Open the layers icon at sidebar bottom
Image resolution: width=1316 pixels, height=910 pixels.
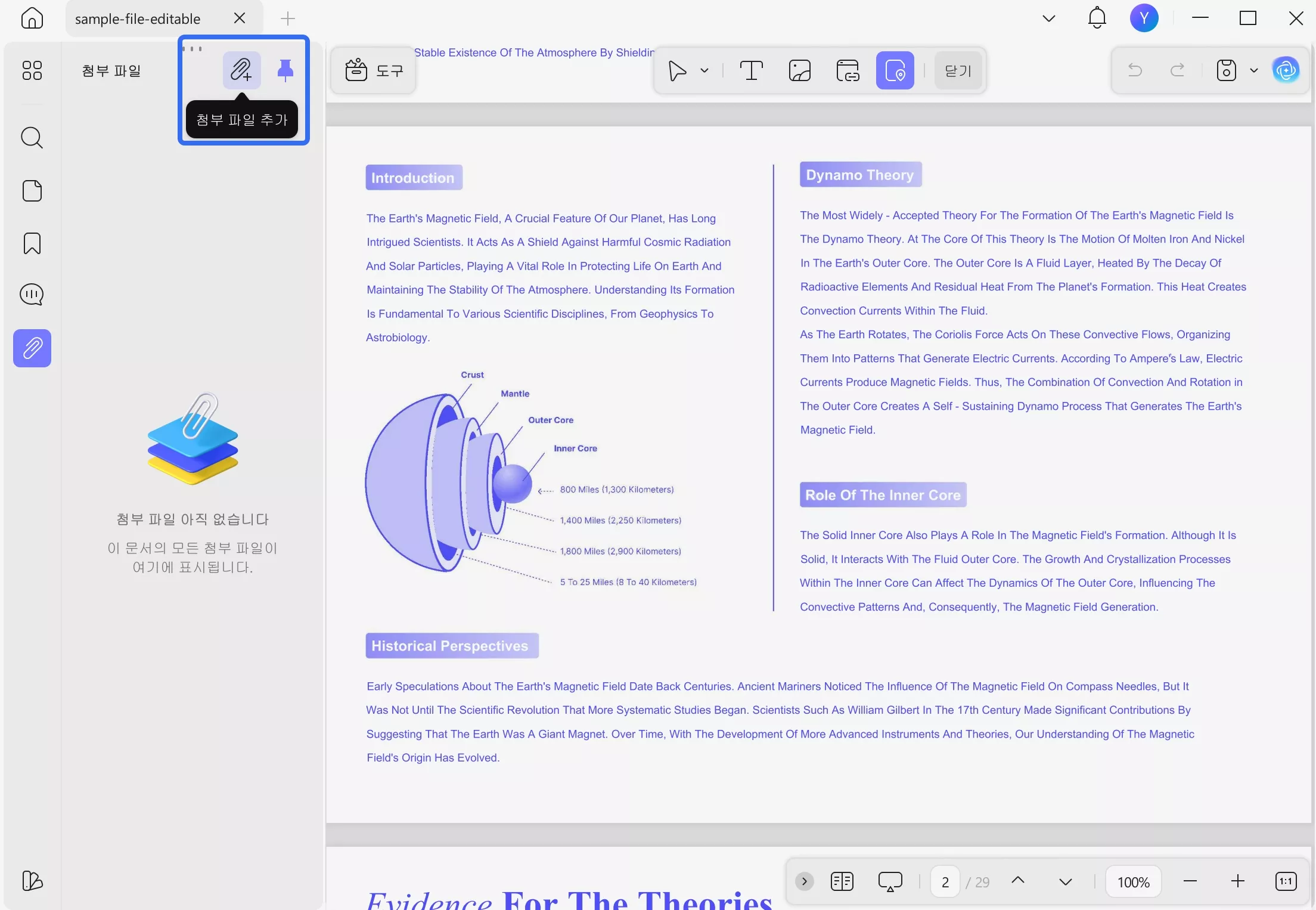pyautogui.click(x=32, y=881)
